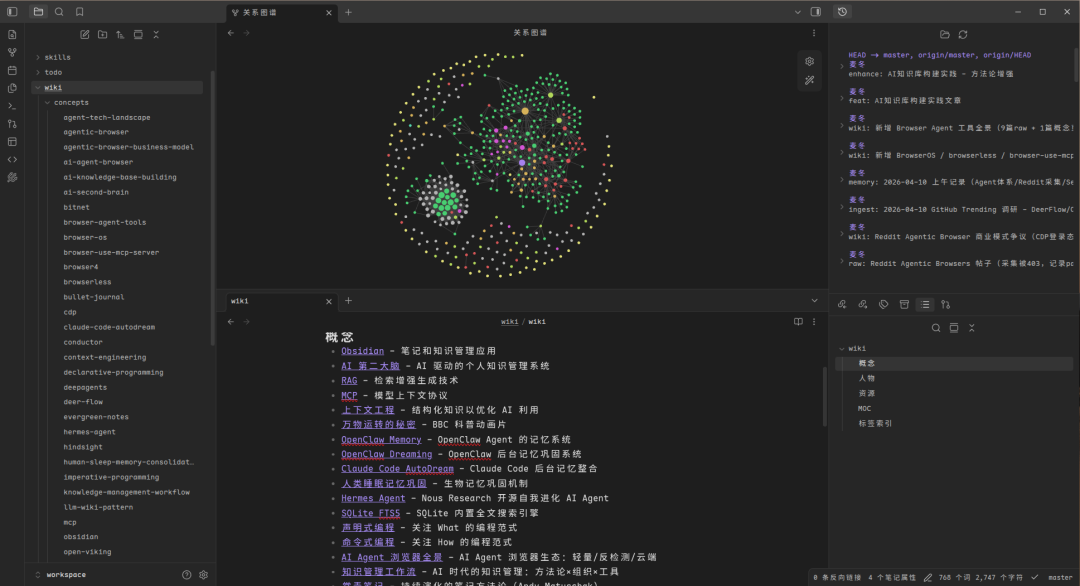Toggle auto-reveal current file in explorer
Screen dimensions: 1080x586
138,34
